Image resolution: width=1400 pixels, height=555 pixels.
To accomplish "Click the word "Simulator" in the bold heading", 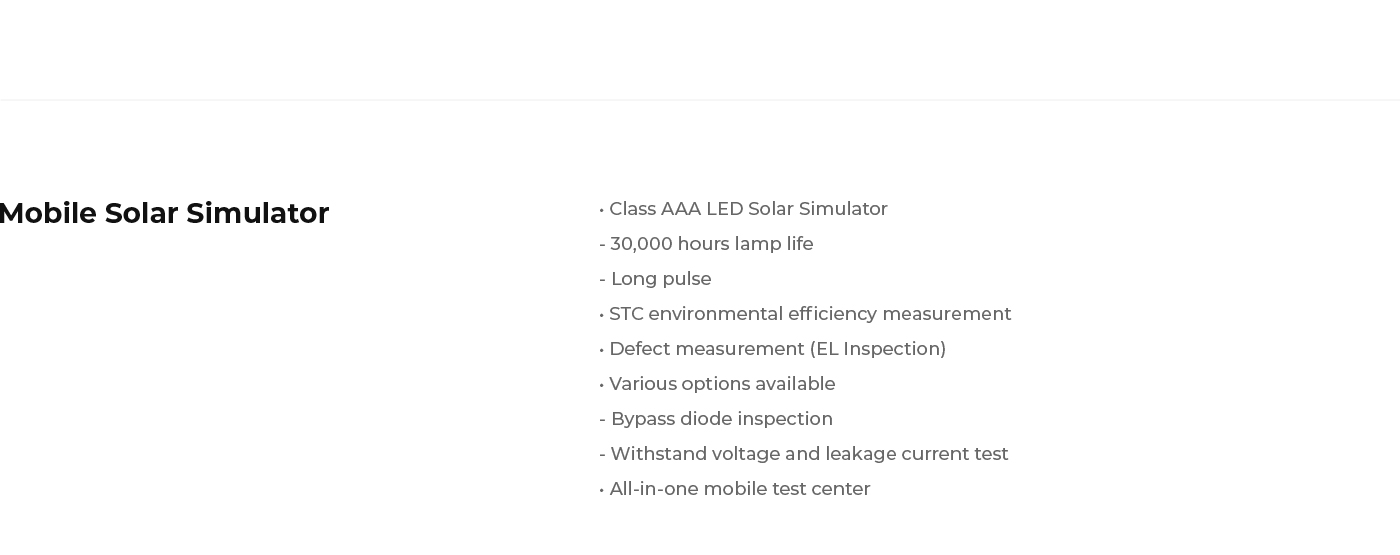I will (257, 214).
